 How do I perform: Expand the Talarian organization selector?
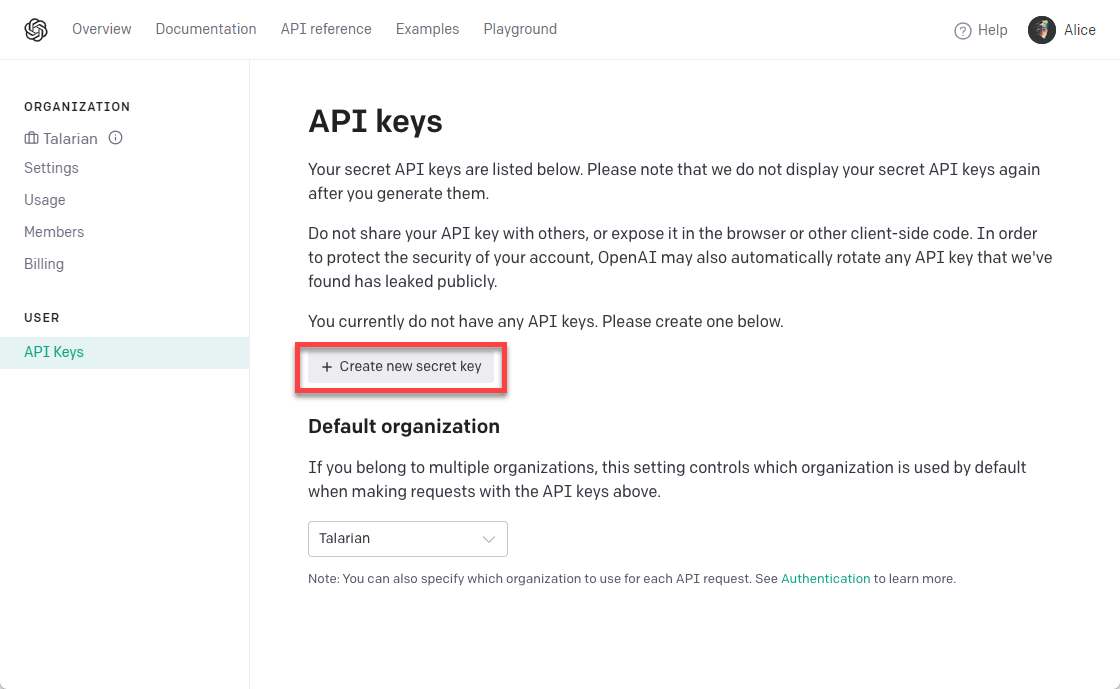click(x=407, y=538)
